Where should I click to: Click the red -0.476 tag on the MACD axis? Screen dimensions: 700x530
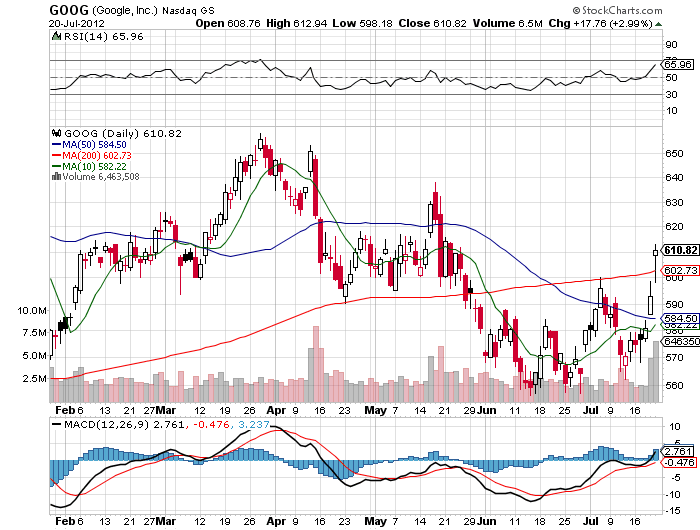[x=679, y=462]
